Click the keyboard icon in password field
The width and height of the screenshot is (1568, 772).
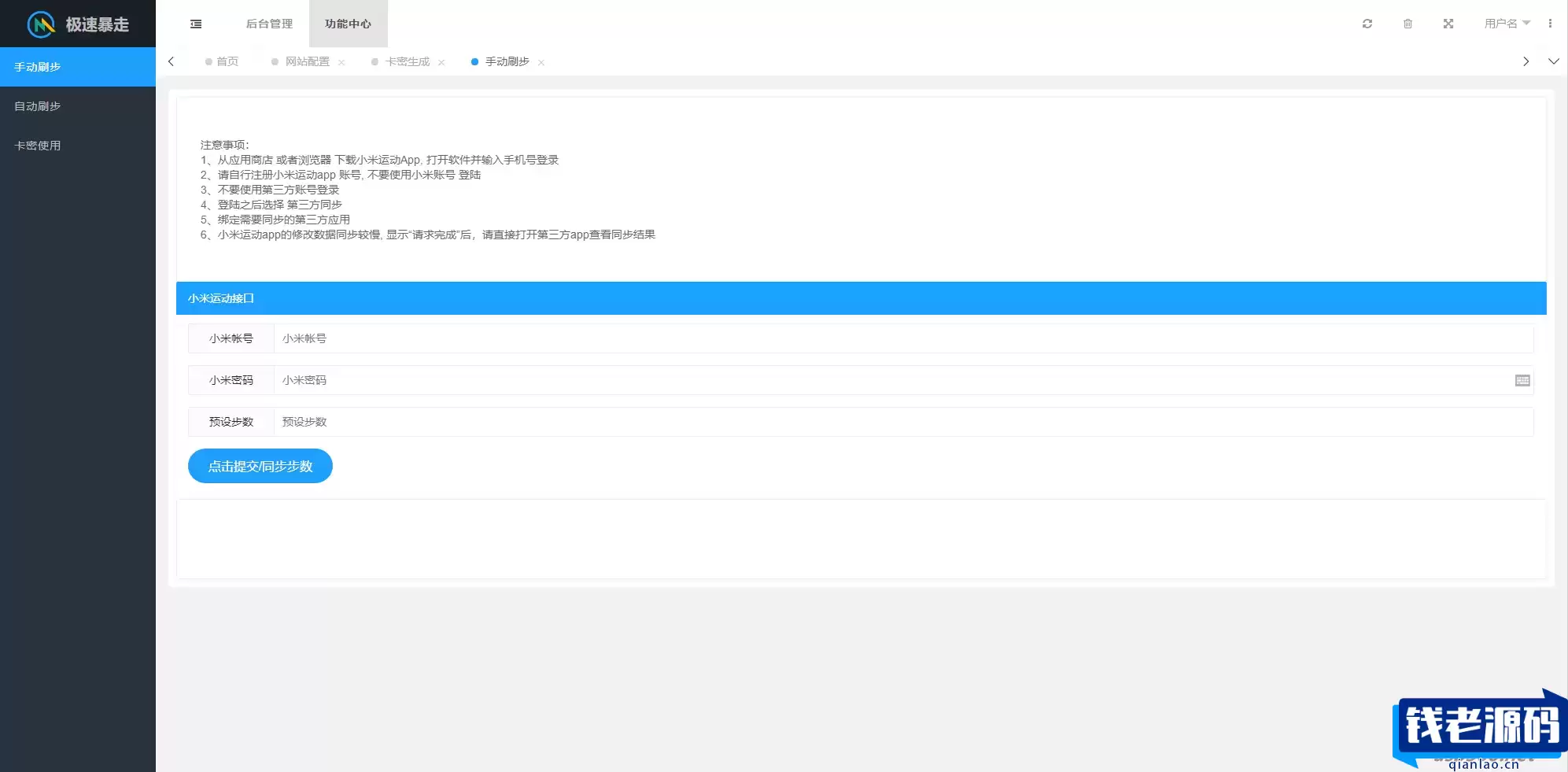tap(1522, 381)
